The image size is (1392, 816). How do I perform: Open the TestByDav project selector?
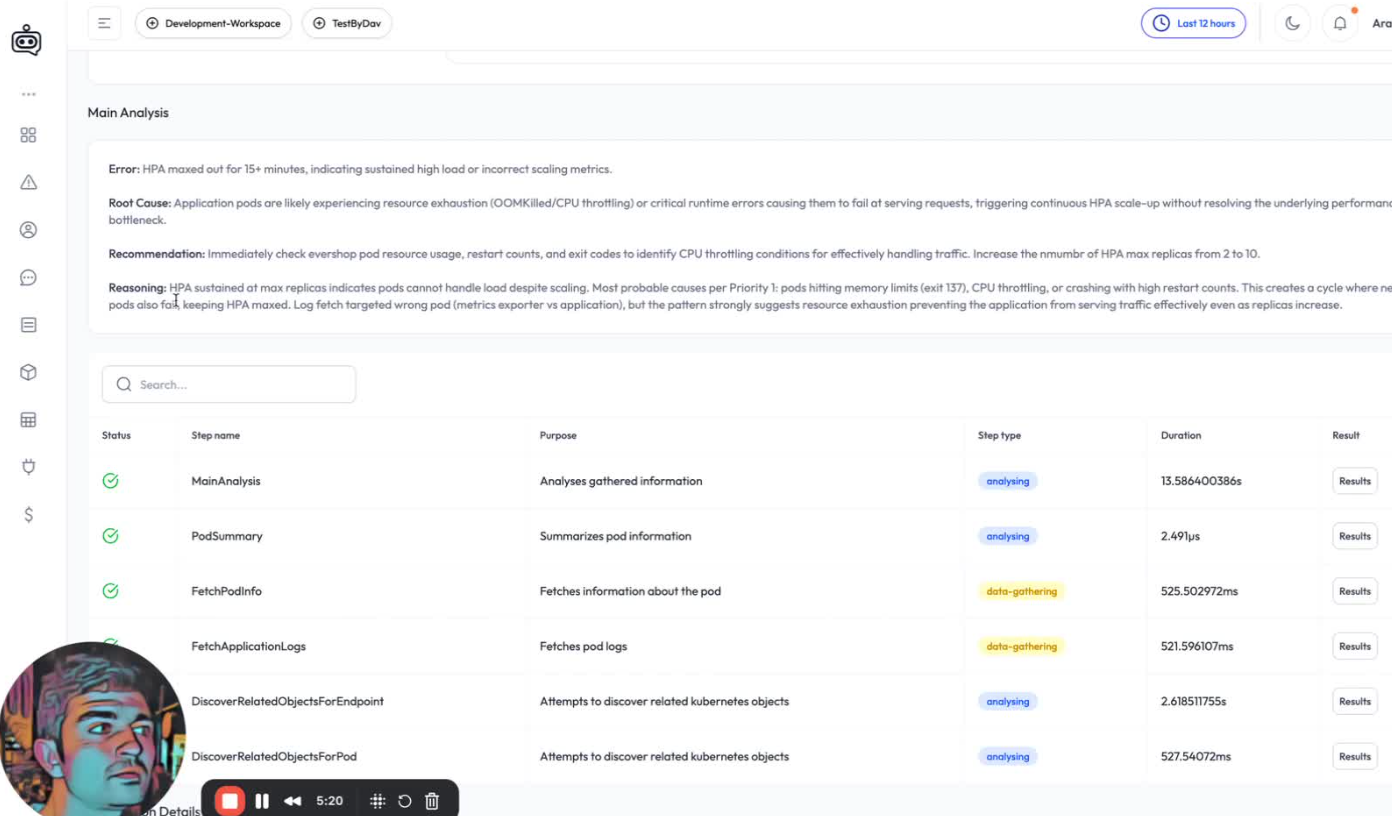tap(347, 23)
